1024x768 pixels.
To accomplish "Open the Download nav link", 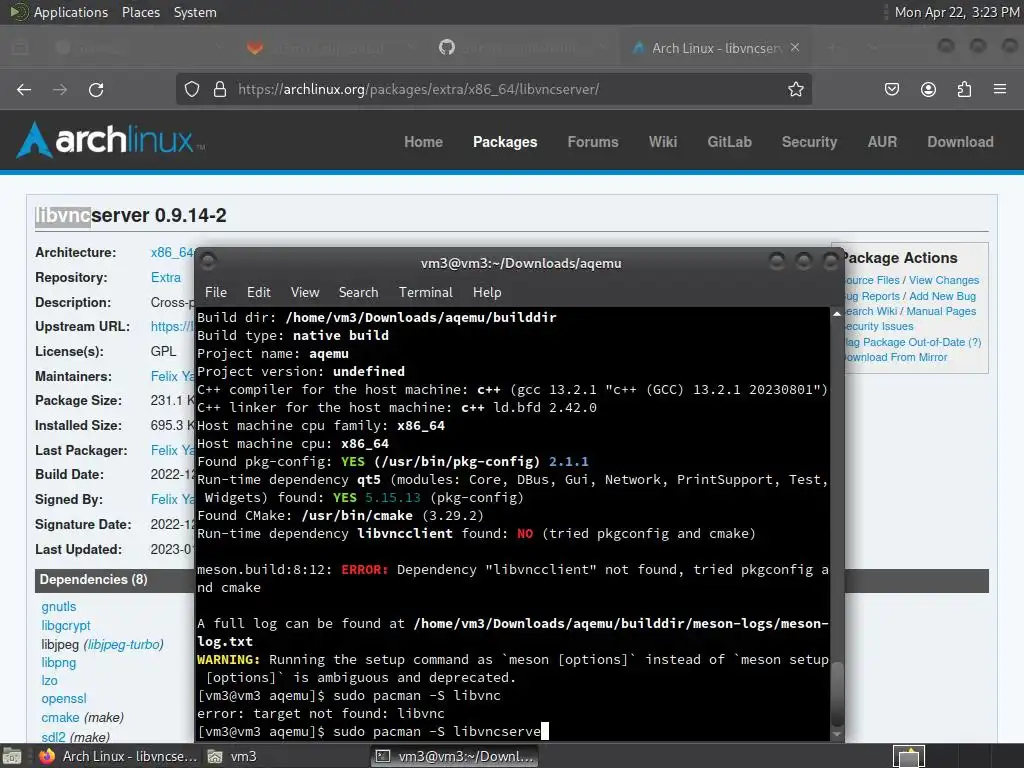I will coord(961,142).
